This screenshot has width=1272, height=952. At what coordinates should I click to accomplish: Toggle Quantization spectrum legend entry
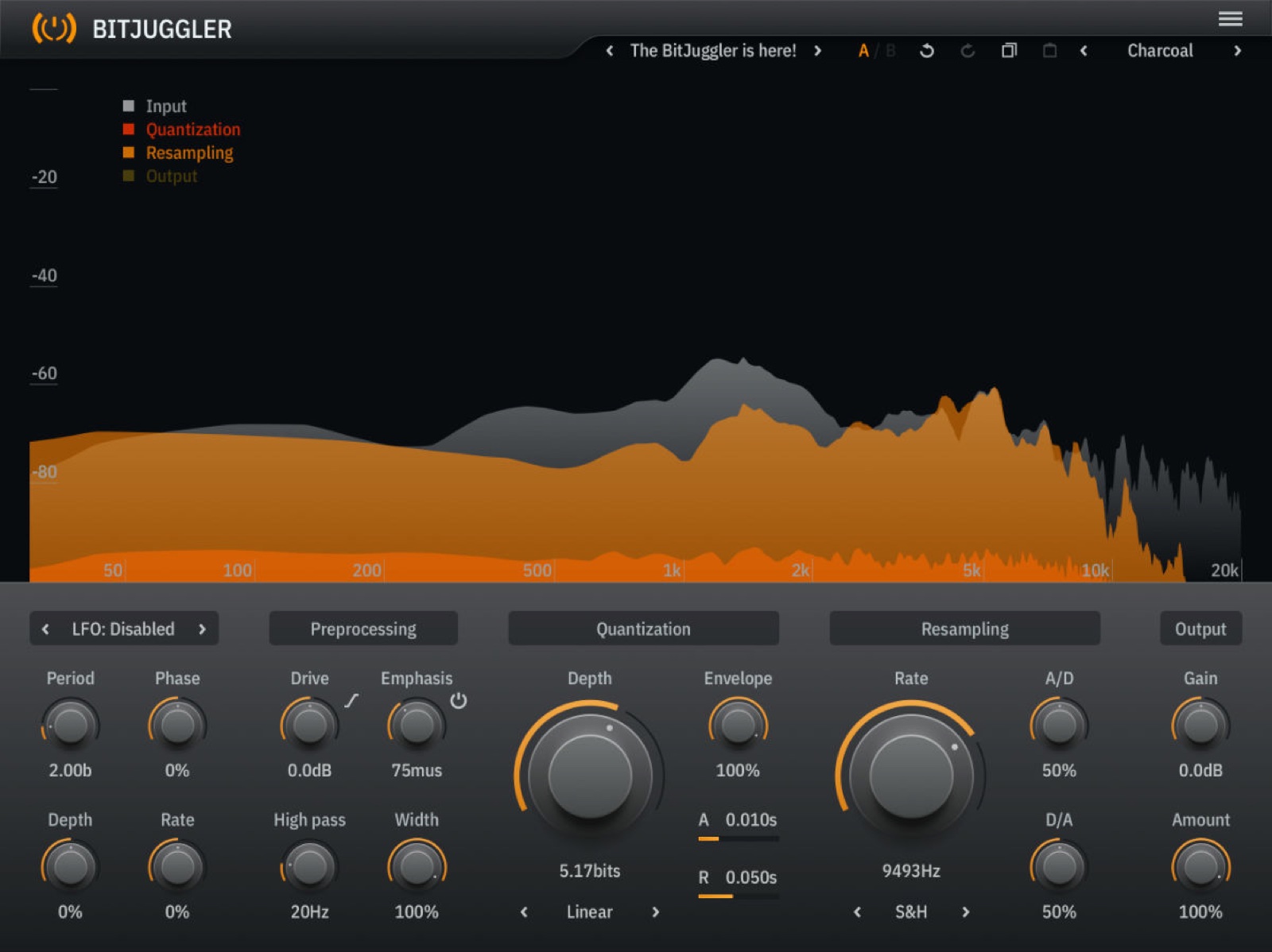click(181, 129)
